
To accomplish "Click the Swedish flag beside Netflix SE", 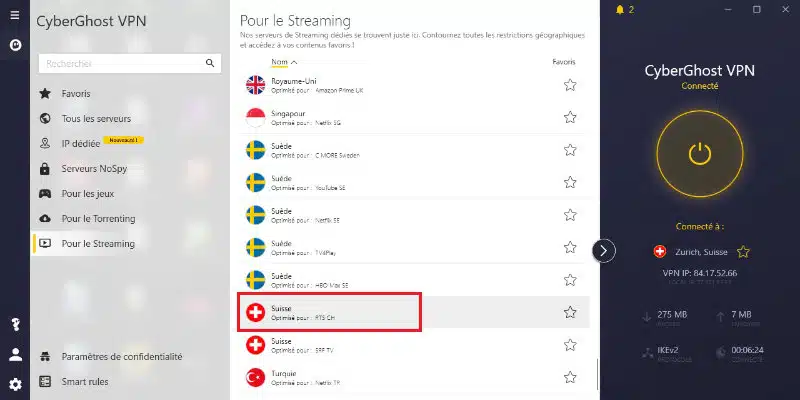I will click(256, 215).
